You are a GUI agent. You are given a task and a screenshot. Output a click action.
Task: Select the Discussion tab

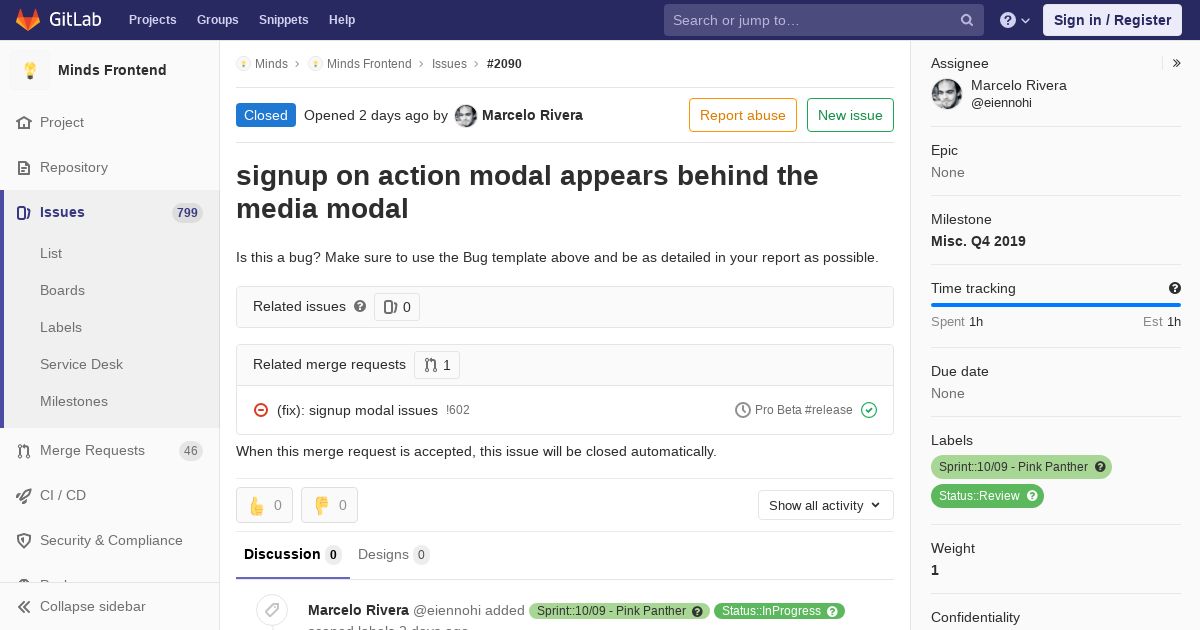(x=292, y=554)
